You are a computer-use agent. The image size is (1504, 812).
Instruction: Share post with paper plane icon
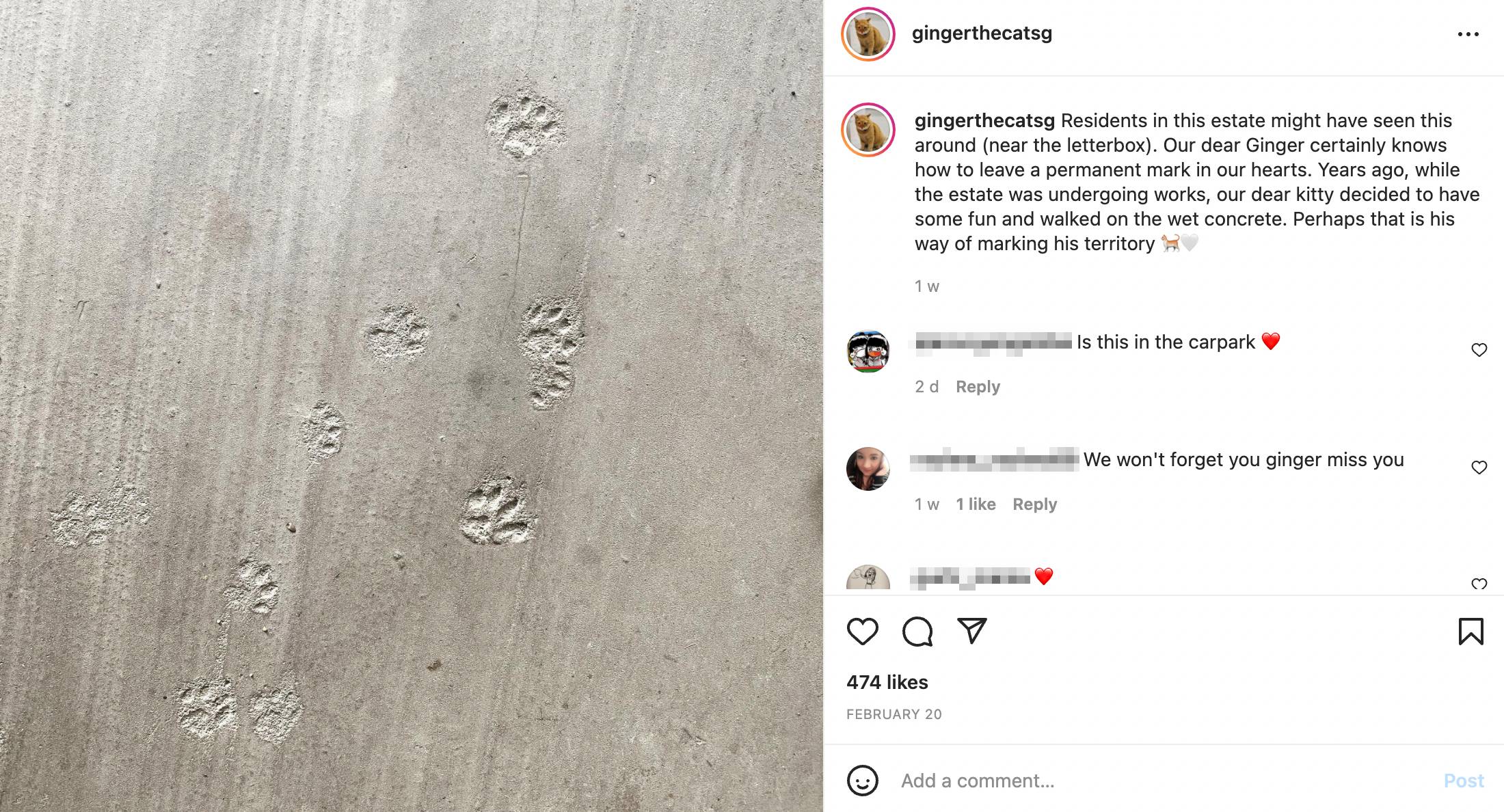971,631
